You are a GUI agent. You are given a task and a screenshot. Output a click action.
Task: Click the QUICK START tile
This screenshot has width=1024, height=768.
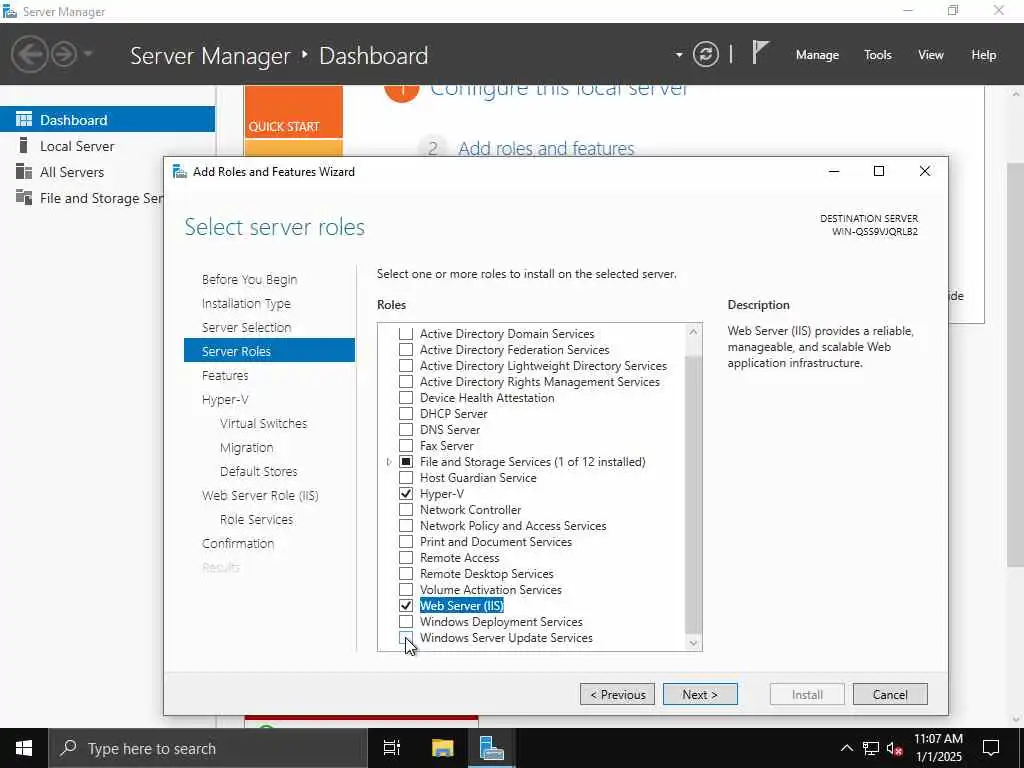[293, 112]
